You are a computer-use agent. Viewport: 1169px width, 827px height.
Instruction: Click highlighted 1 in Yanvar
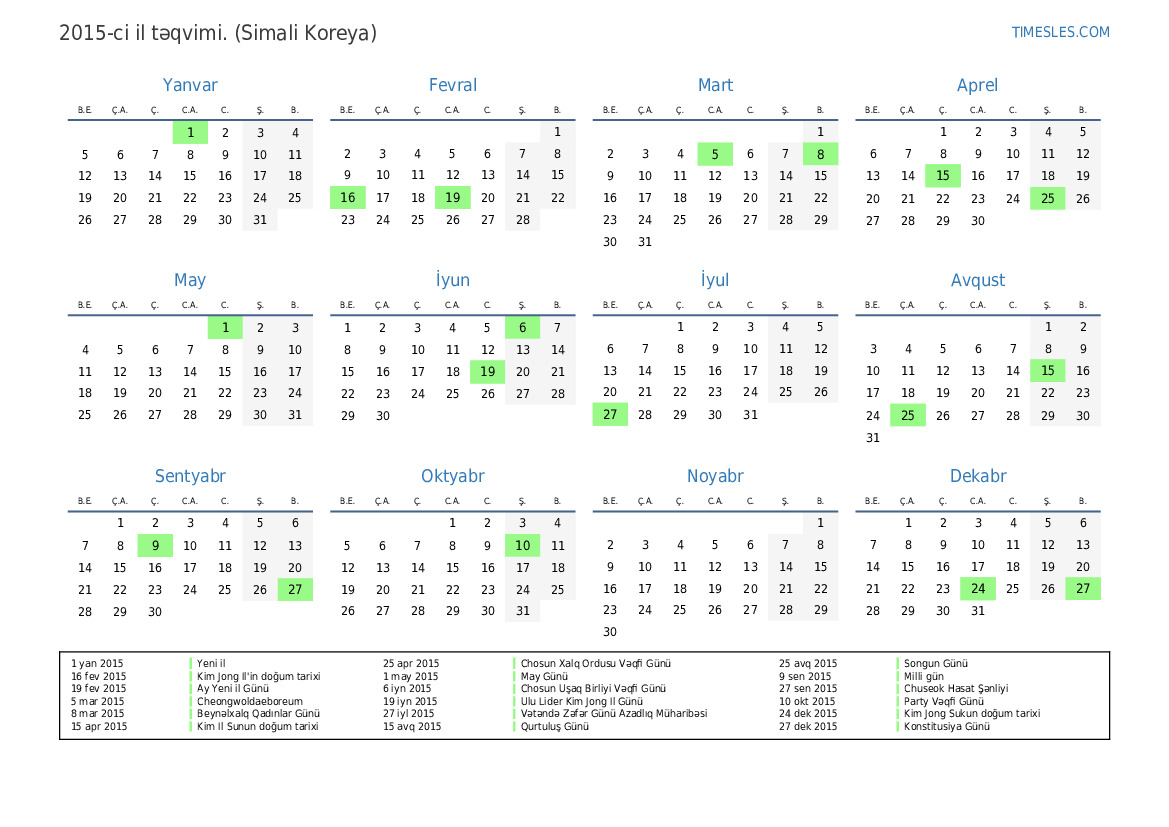point(190,133)
